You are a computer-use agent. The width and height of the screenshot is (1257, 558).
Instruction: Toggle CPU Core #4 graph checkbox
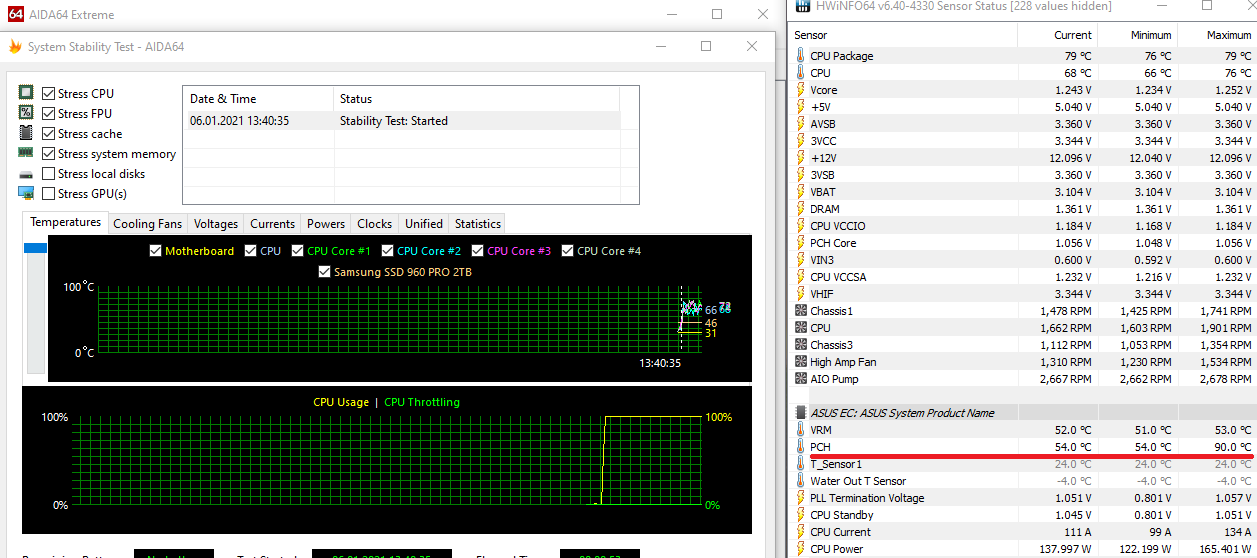(x=567, y=251)
